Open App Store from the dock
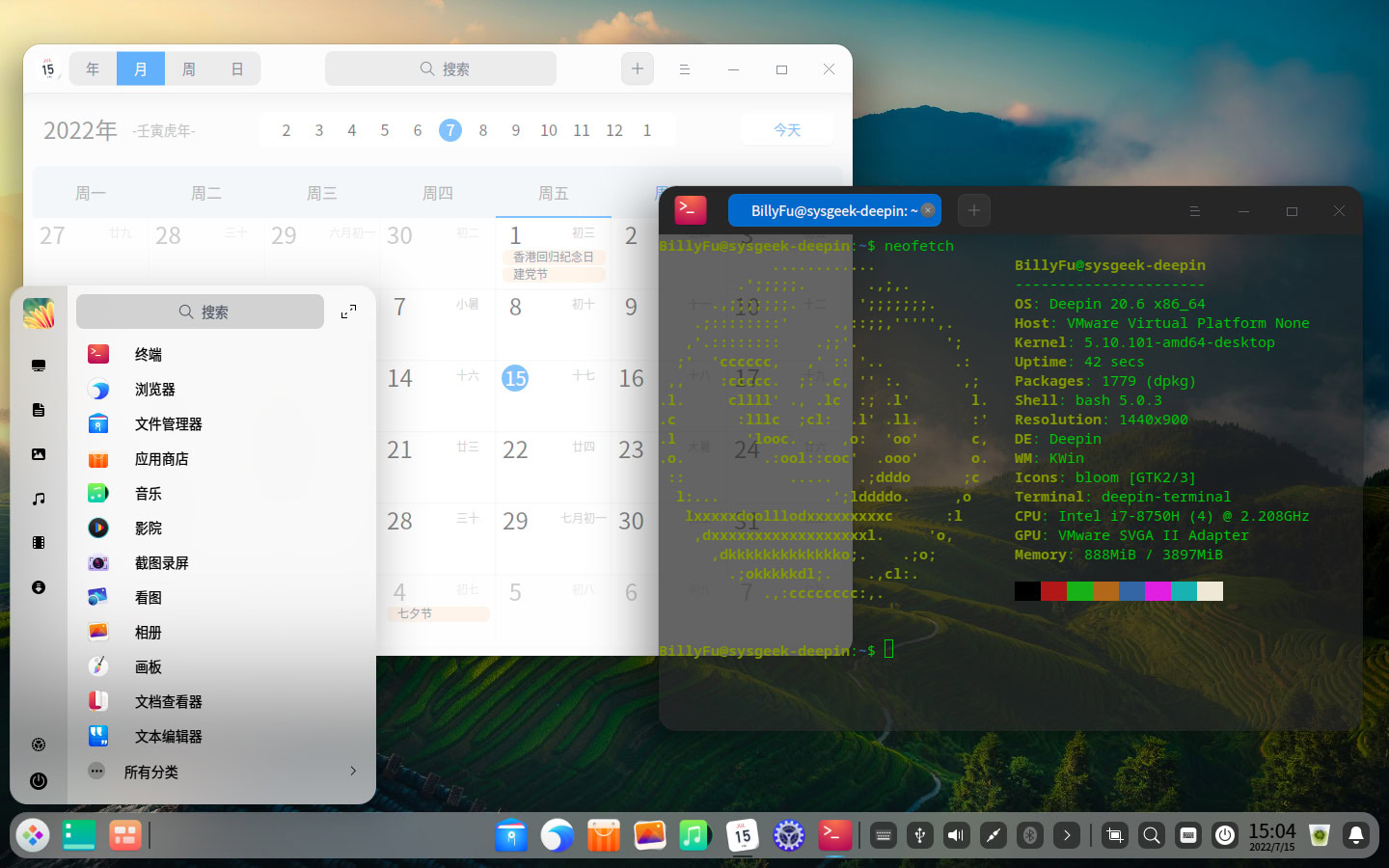1389x868 pixels. (603, 835)
